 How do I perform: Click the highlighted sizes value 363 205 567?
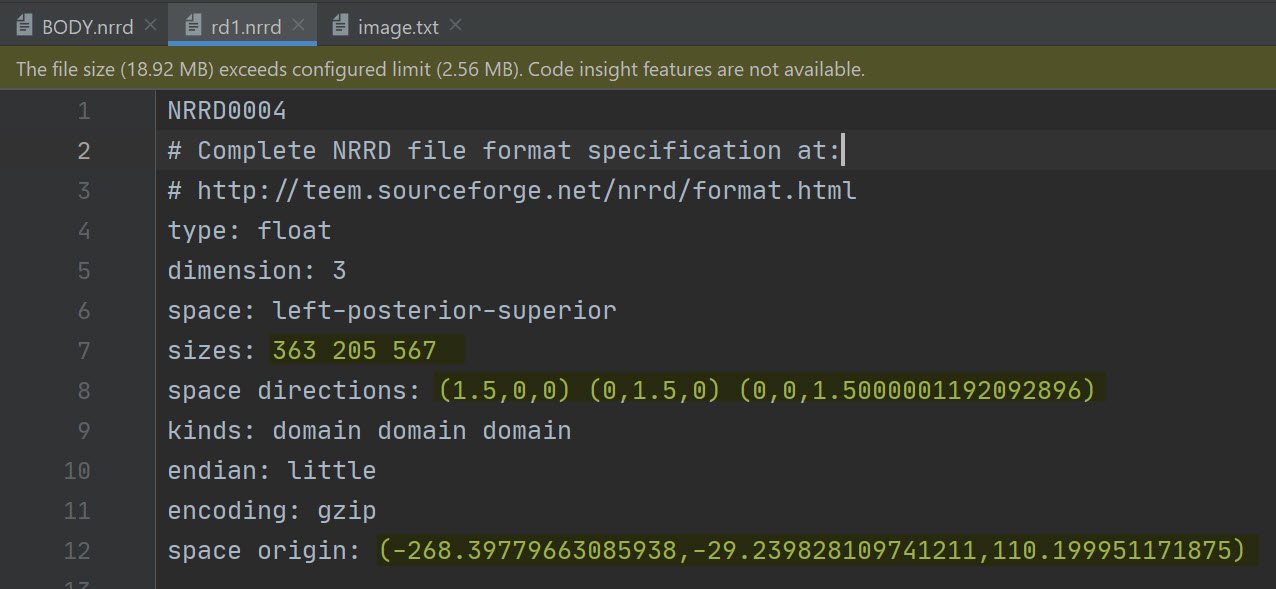click(355, 351)
